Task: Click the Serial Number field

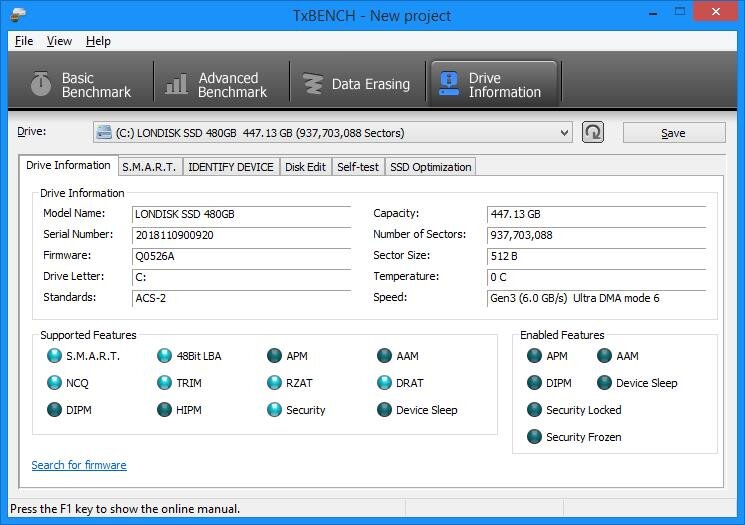Action: 241,235
